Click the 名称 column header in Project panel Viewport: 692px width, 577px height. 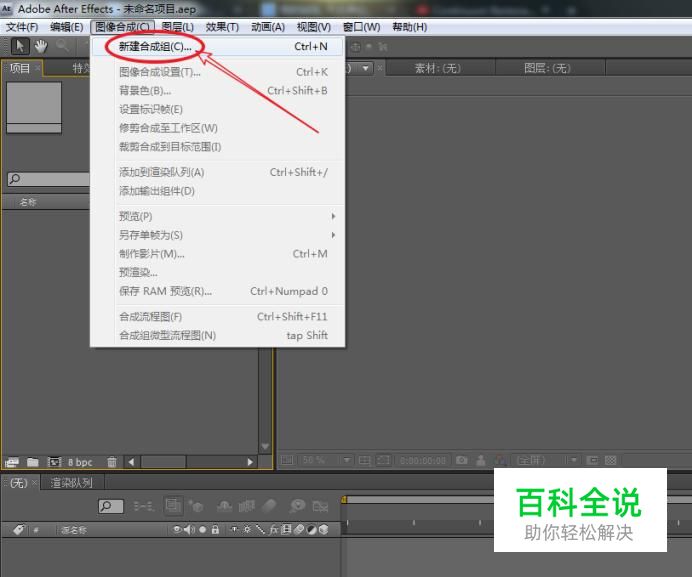pyautogui.click(x=27, y=202)
